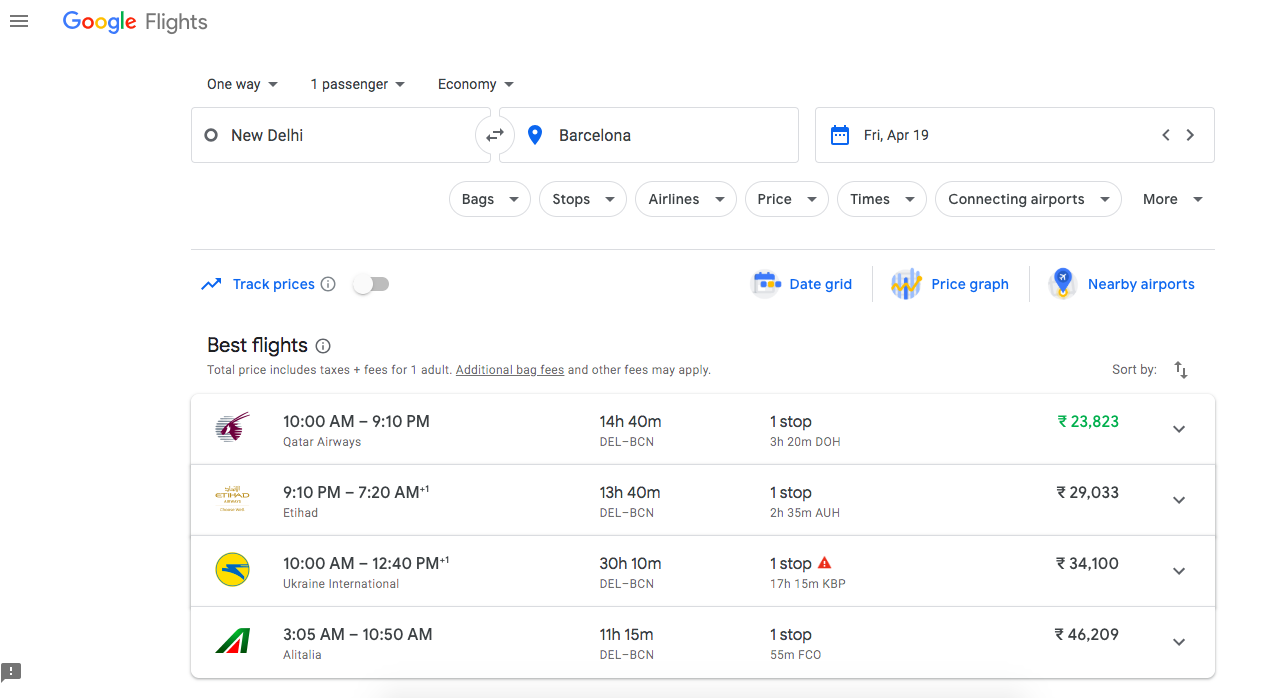Screen dimensions: 1267x698
Task: Expand the Ukraine International flight details
Action: (1179, 571)
